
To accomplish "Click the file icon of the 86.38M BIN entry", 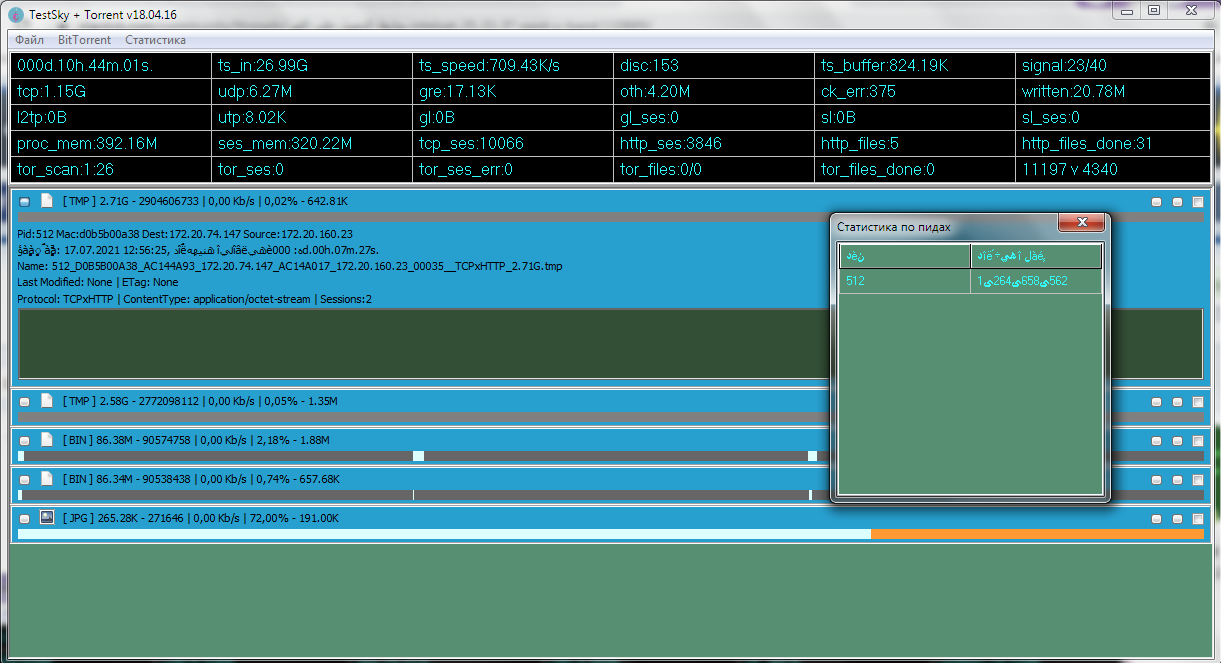I will coord(46,440).
